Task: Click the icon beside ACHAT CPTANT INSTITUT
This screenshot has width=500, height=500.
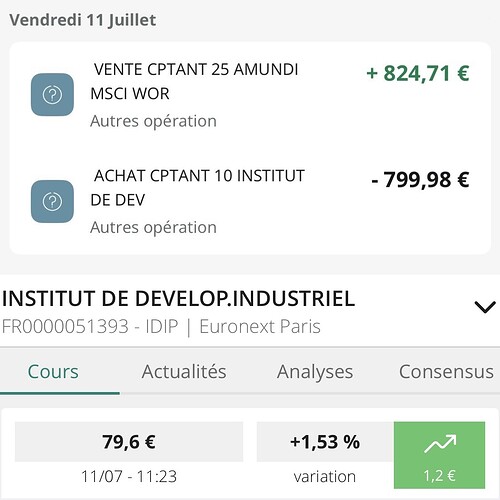Action: tap(52, 201)
